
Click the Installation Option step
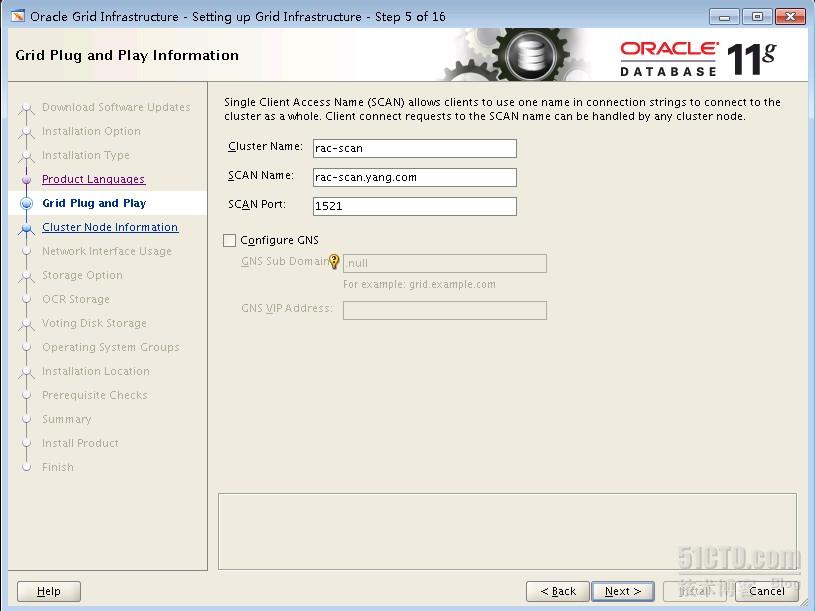click(91, 131)
